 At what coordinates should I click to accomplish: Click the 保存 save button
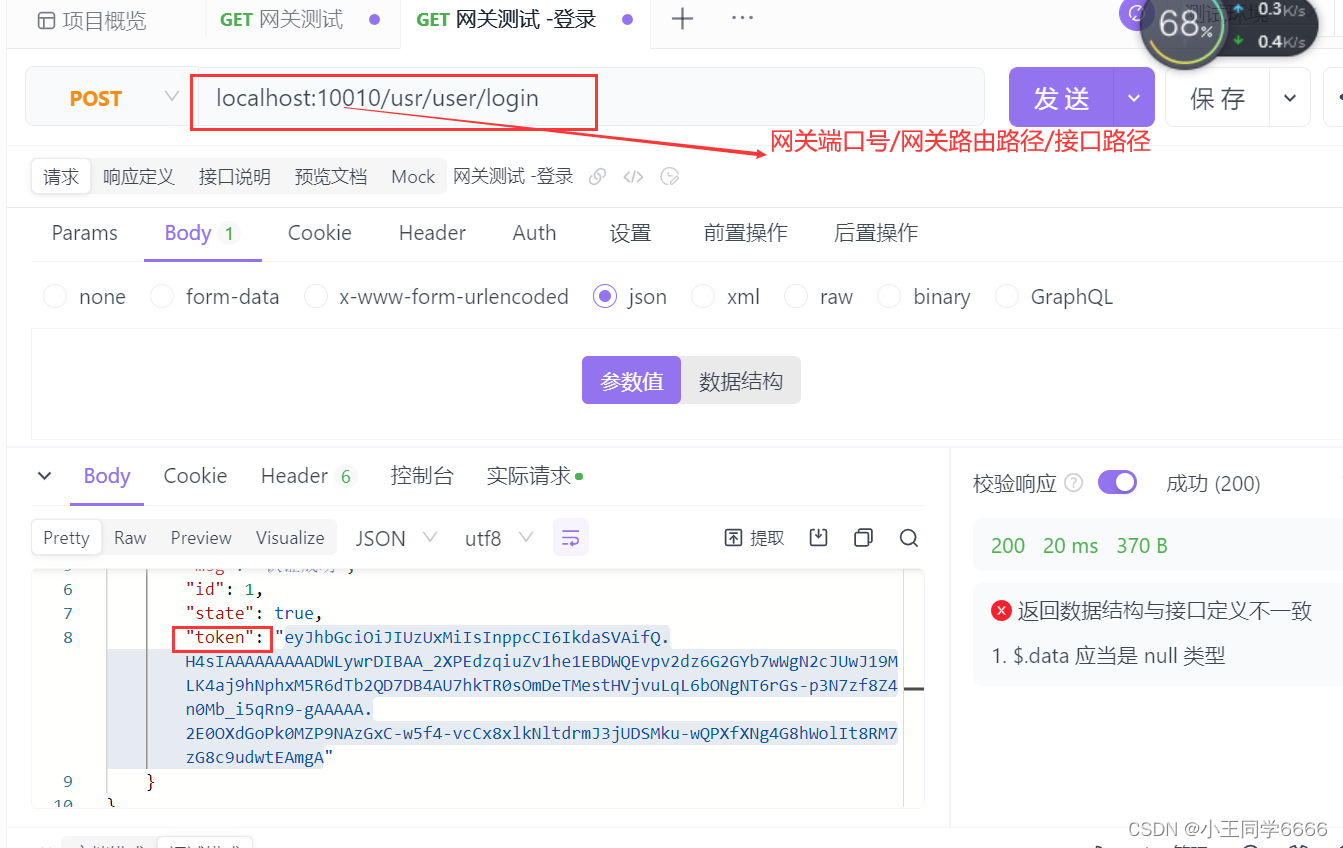coord(1217,98)
